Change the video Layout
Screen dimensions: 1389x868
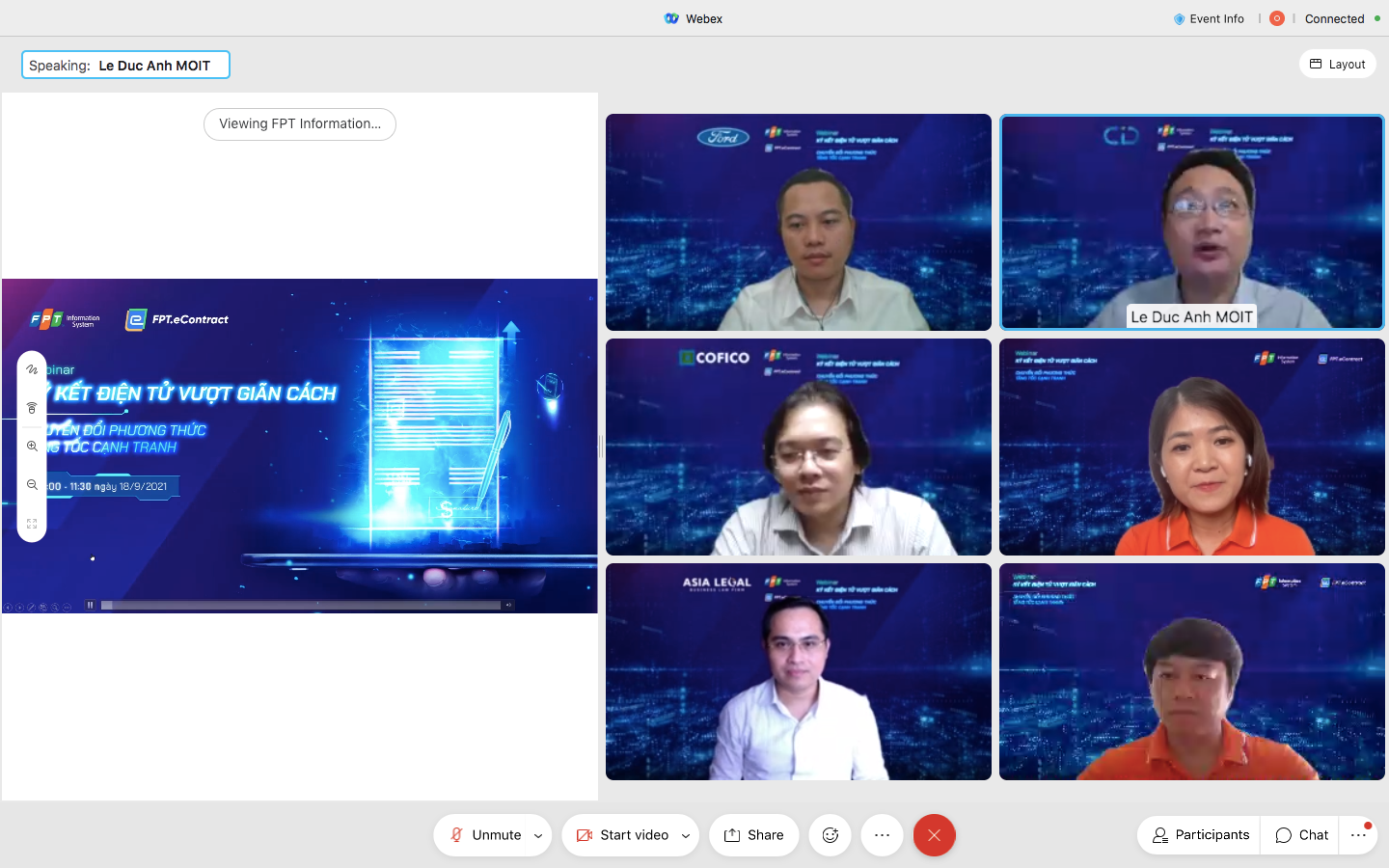[1337, 64]
